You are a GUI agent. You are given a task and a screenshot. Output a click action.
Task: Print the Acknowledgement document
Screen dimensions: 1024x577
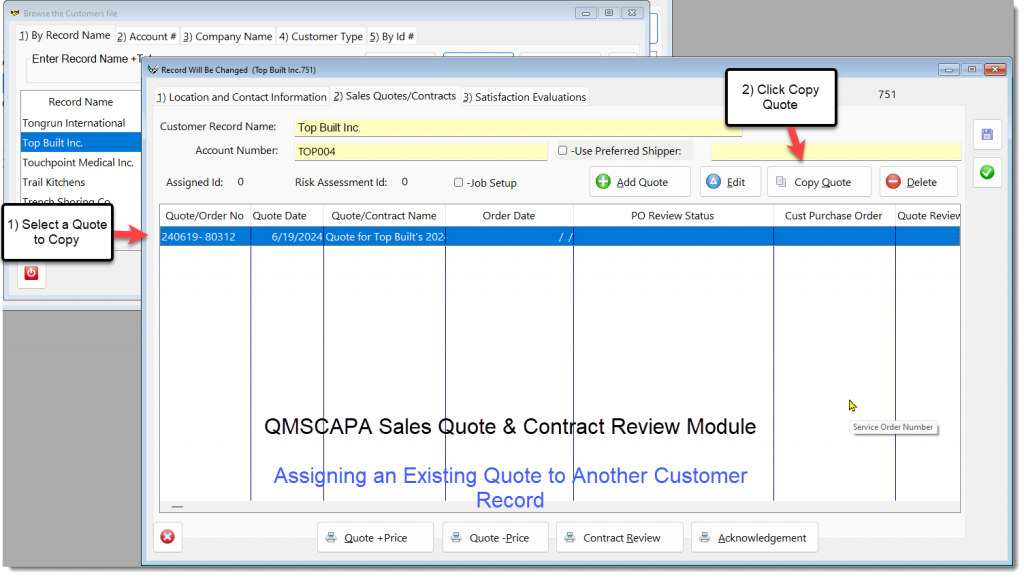point(754,538)
